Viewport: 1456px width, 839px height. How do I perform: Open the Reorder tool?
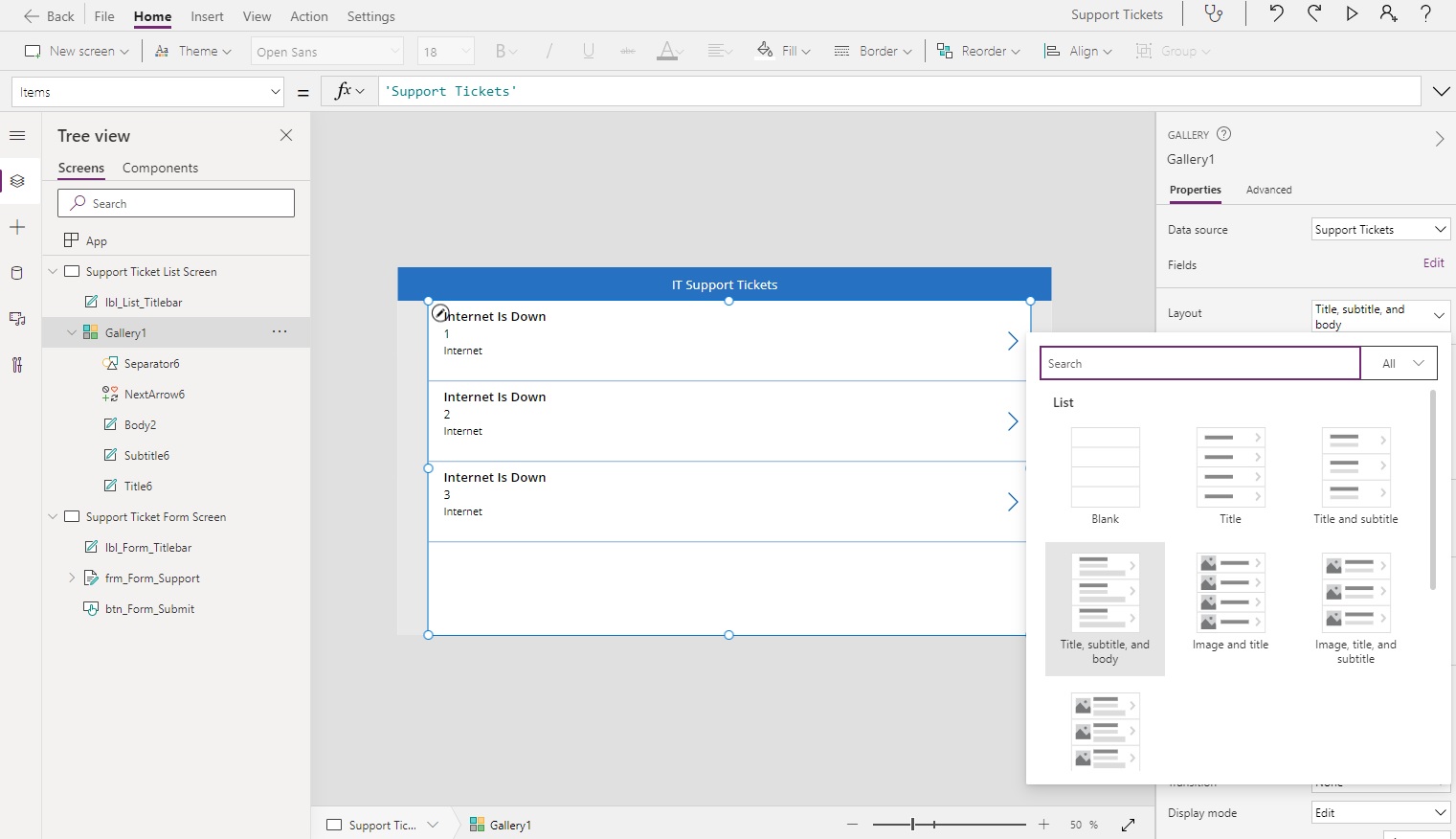pyautogui.click(x=977, y=51)
